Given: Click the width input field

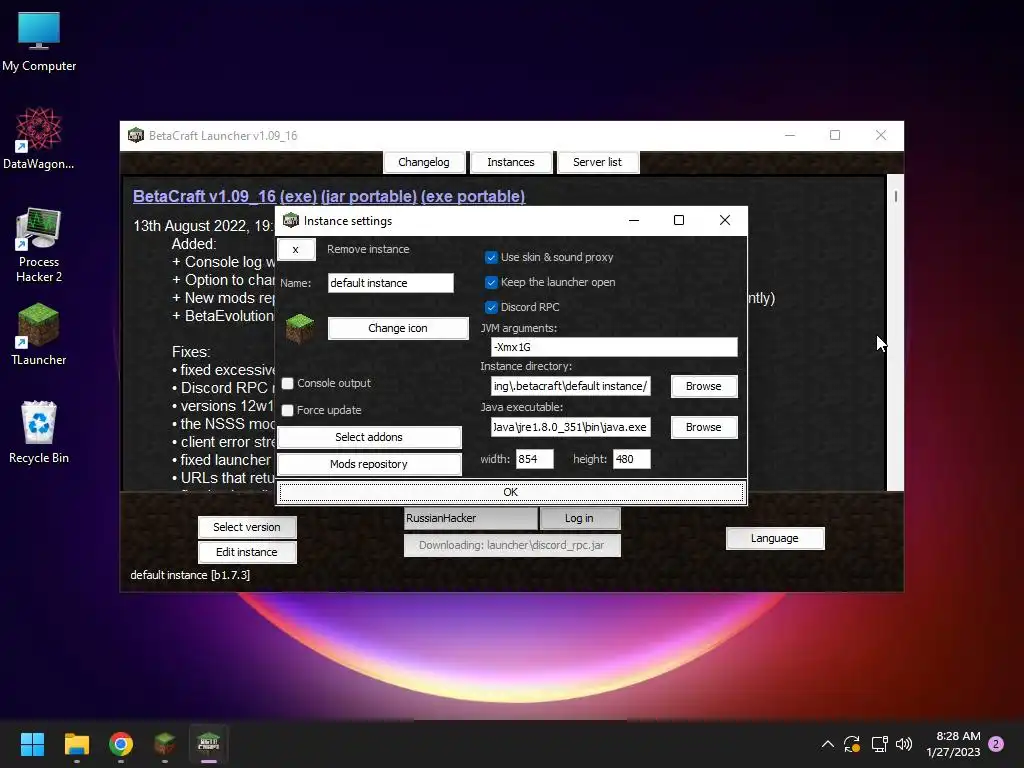Looking at the screenshot, I should pos(534,459).
